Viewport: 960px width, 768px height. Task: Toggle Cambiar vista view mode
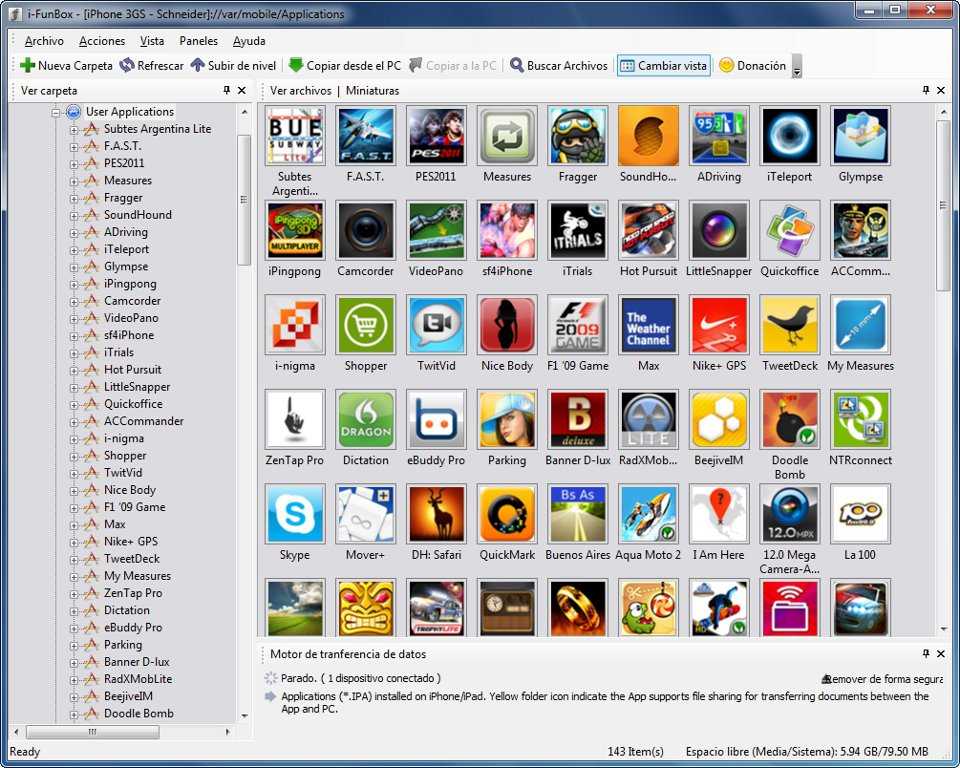663,66
